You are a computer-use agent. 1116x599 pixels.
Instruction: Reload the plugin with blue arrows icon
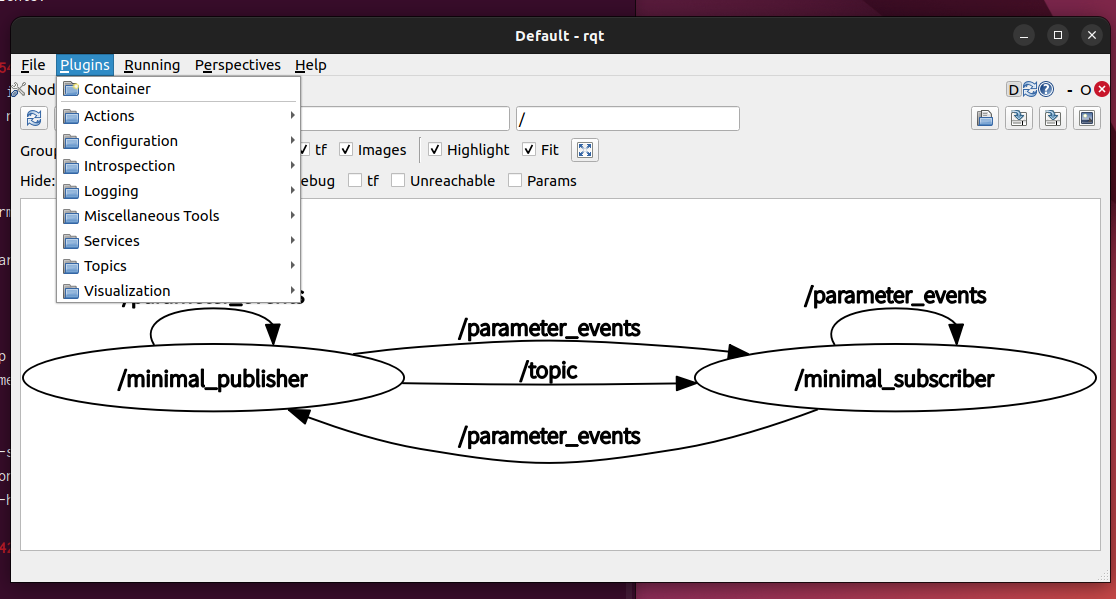pos(1029,90)
